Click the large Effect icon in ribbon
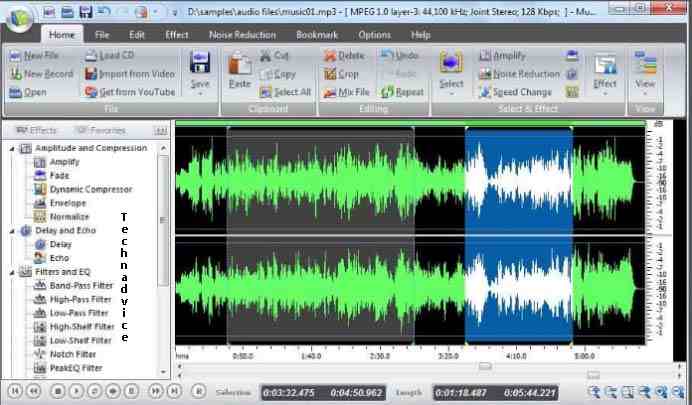Screen dimensions: 692x405 pyautogui.click(x=605, y=64)
